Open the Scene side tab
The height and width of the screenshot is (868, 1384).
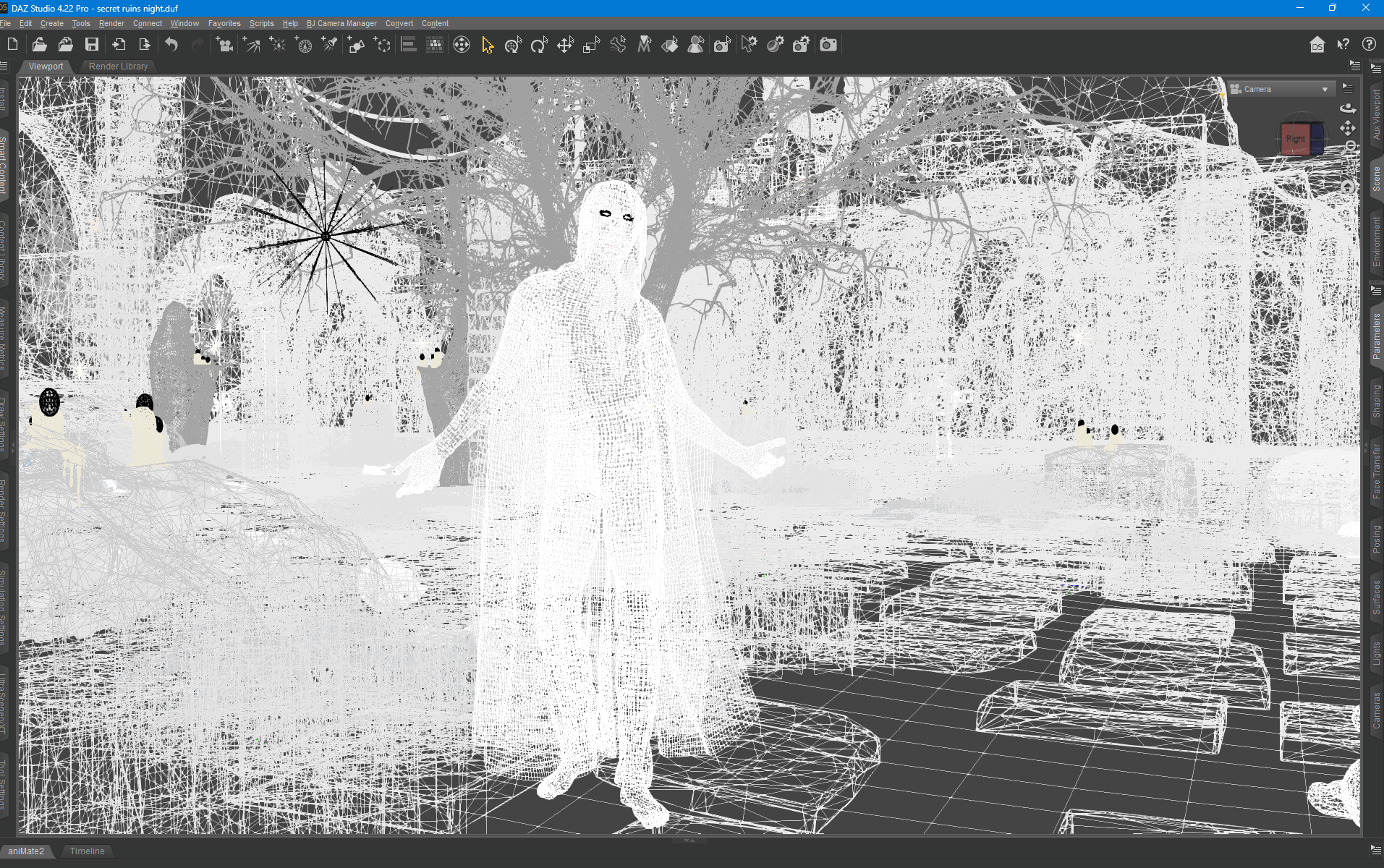point(1376,179)
